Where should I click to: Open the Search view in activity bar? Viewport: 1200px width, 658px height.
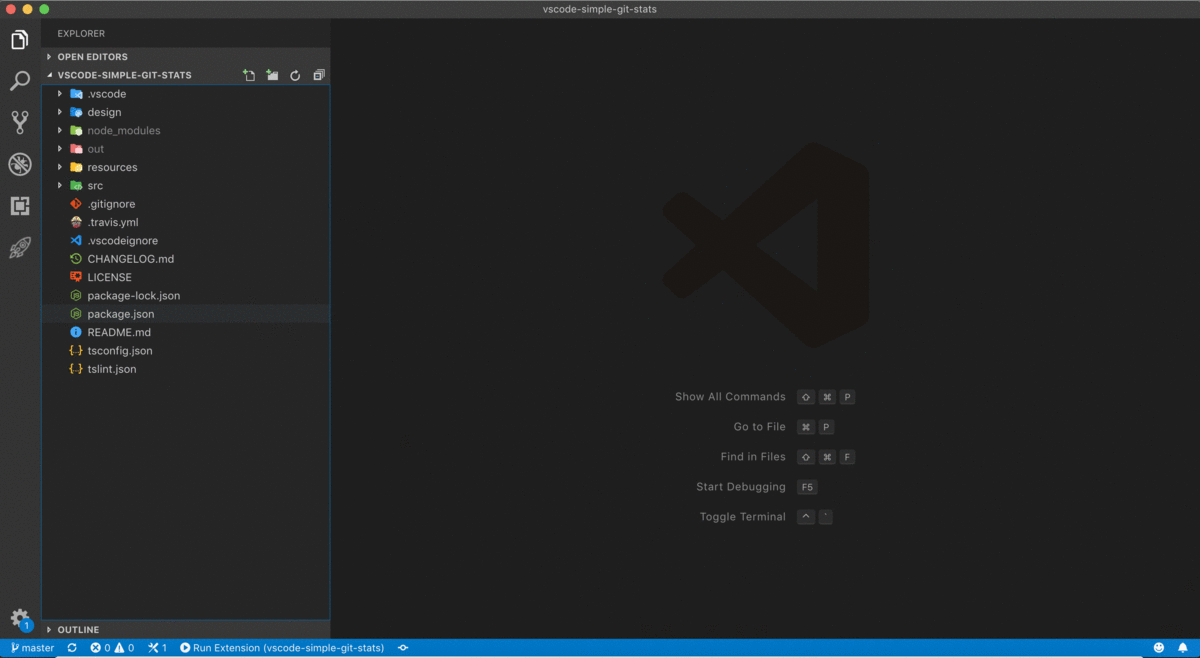click(x=20, y=81)
